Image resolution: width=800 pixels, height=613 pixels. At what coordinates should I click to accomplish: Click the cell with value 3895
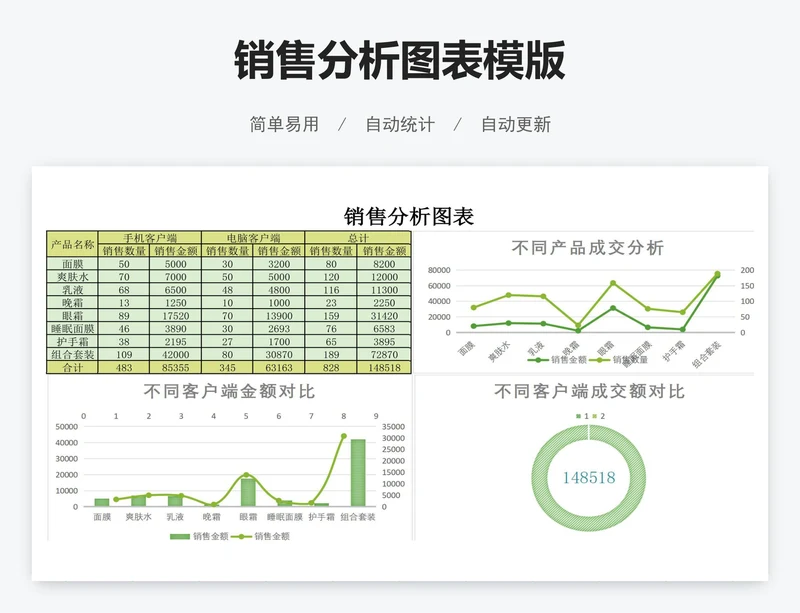point(384,341)
